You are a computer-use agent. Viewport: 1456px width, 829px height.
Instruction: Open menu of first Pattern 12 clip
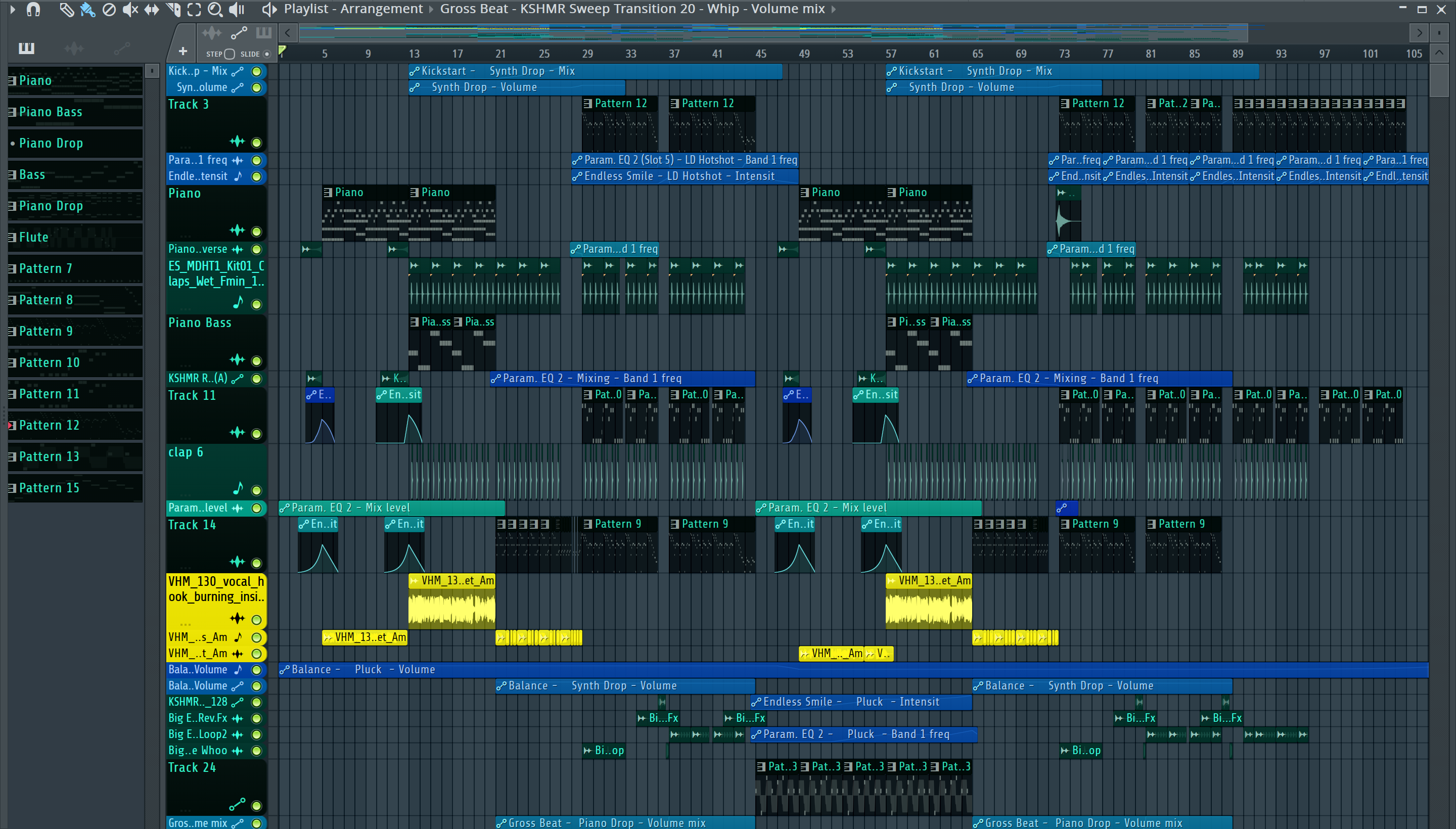click(x=587, y=104)
